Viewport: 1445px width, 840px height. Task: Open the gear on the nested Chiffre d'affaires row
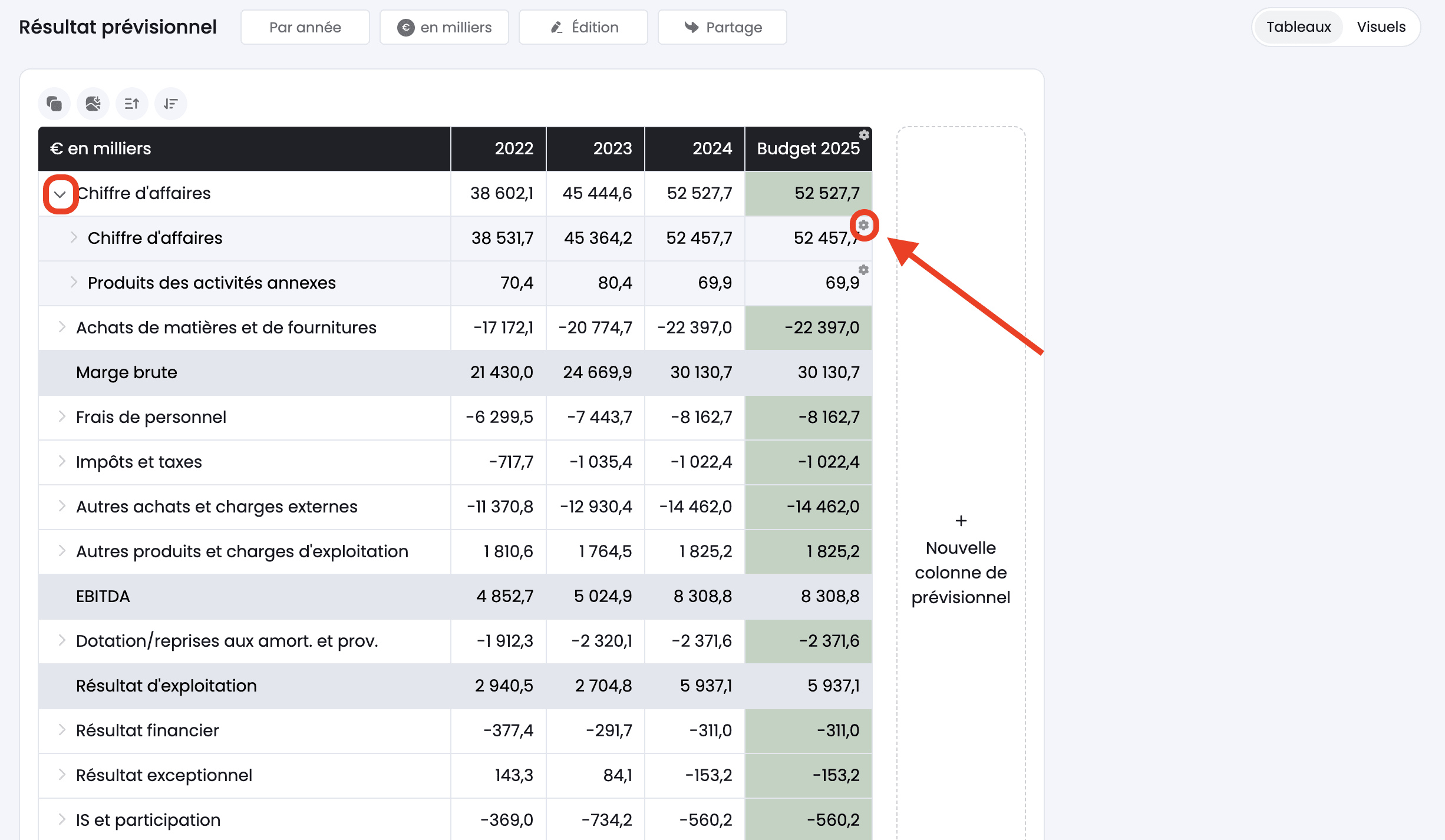click(x=863, y=225)
